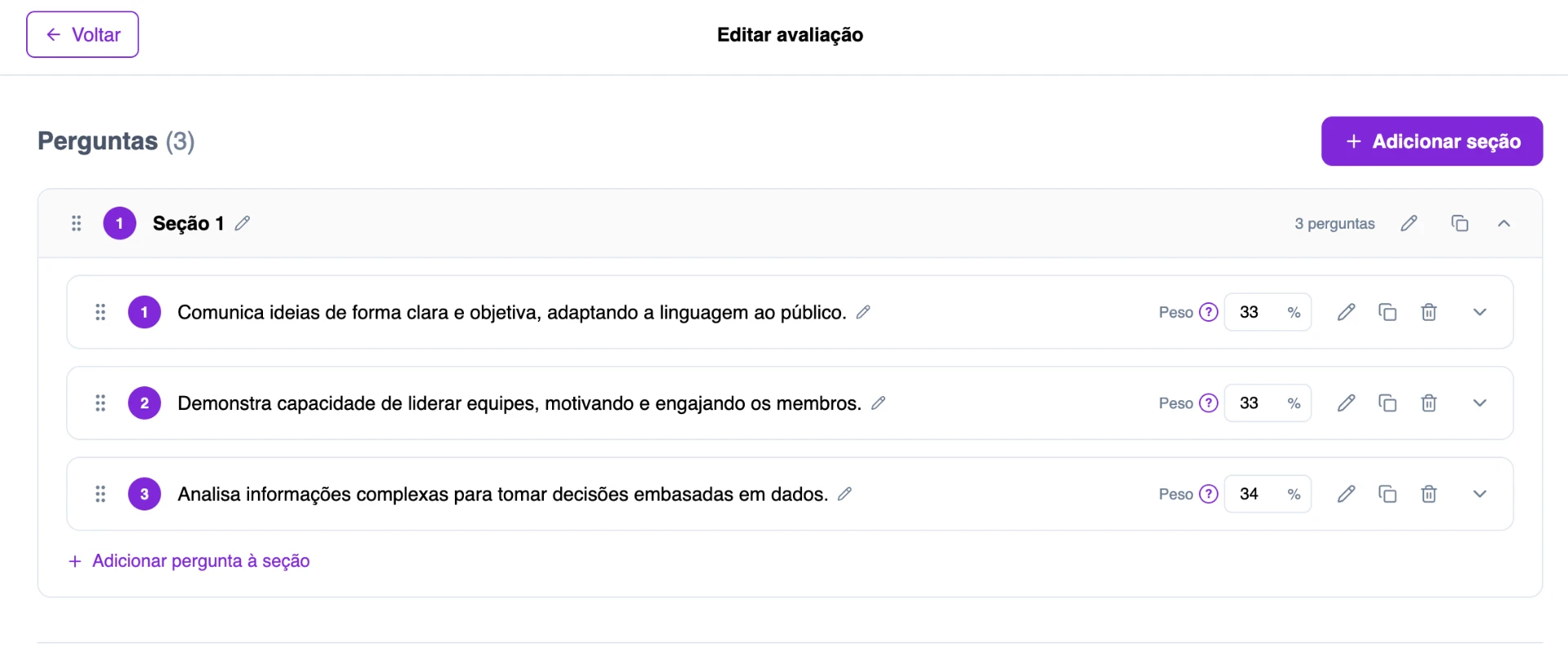This screenshot has height=664, width=1568.
Task: Open Peso help icon for Demonstra capacidade question
Action: point(1209,403)
